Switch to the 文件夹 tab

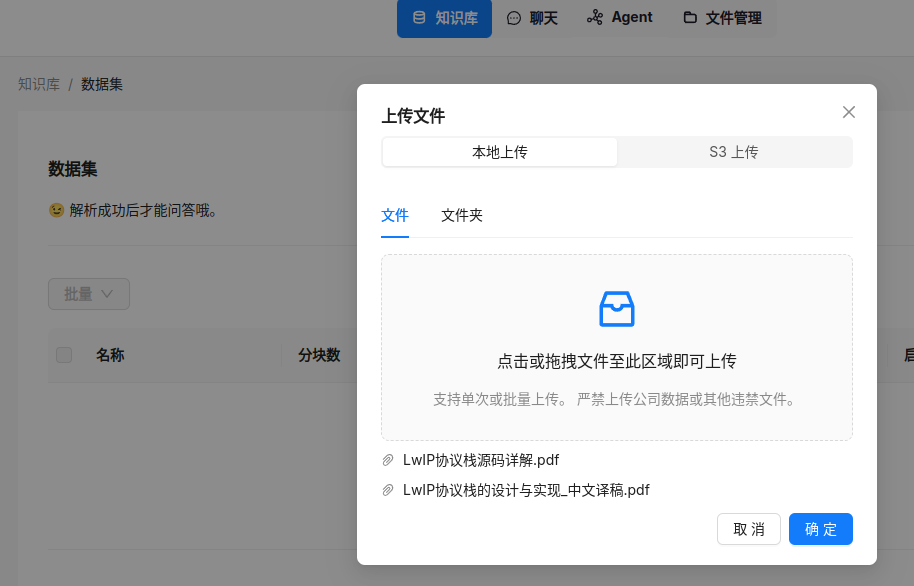(x=461, y=215)
